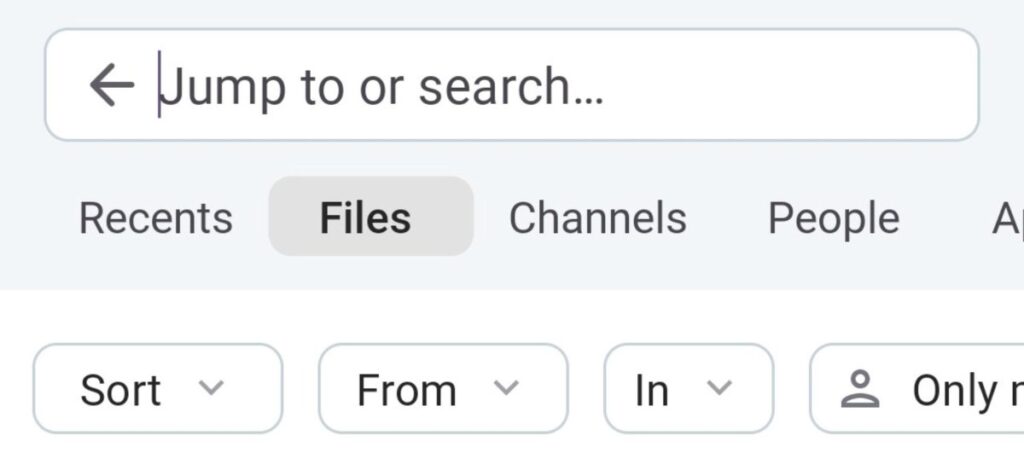The width and height of the screenshot is (1024, 476).
Task: Click the person icon in filter chip
Action: 859,390
